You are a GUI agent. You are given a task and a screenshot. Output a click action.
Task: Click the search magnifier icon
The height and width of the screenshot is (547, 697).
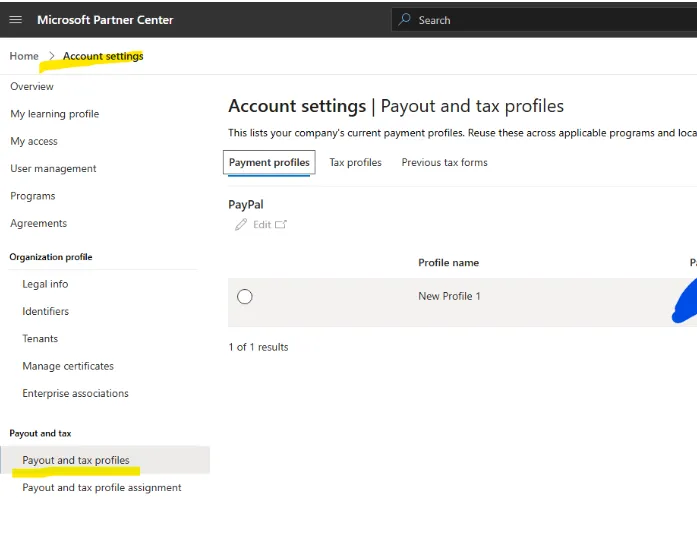point(405,20)
